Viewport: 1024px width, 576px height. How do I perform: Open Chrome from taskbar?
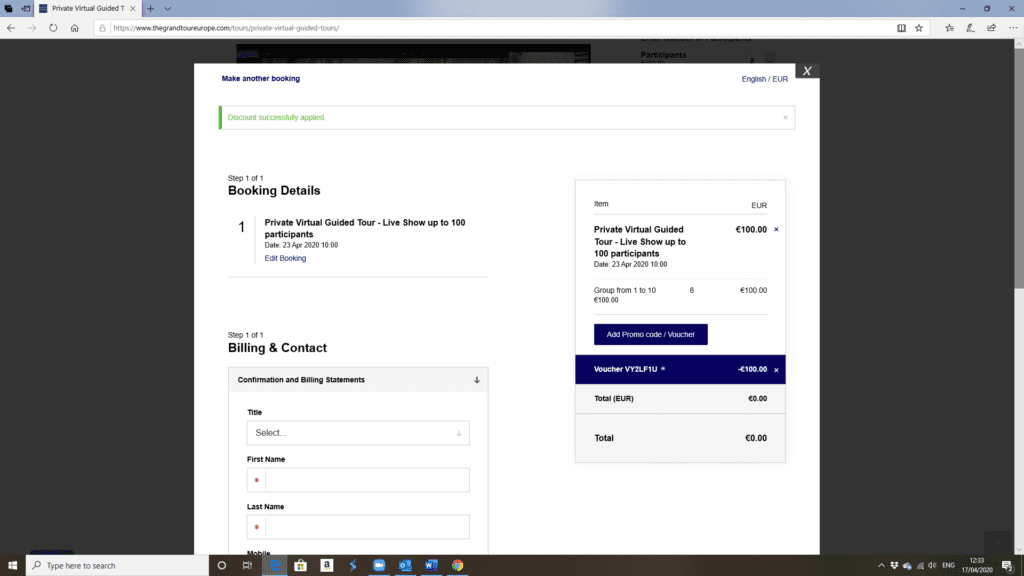[x=457, y=566]
